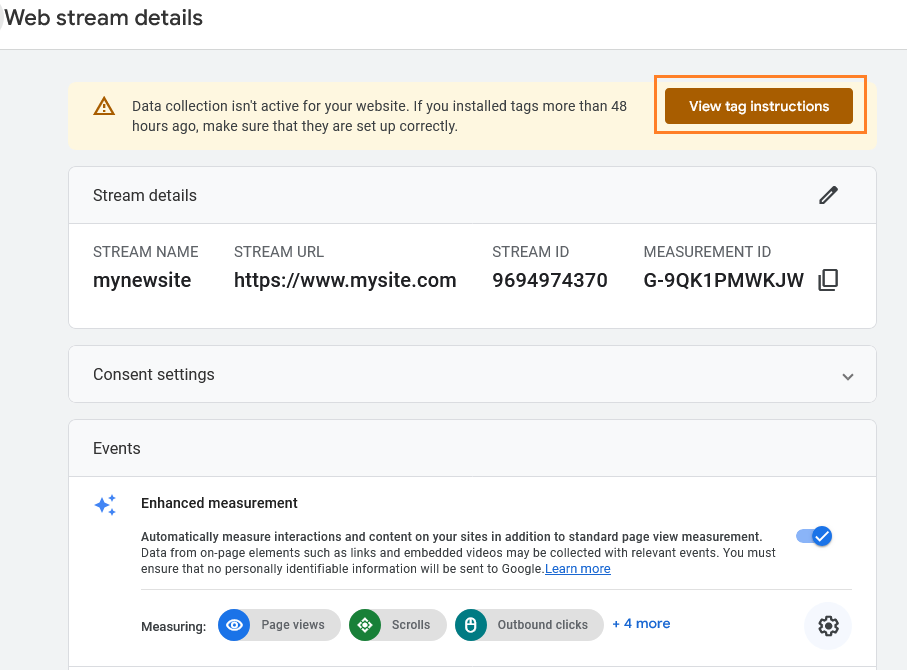Copy the measurement ID with the copy icon

(828, 280)
